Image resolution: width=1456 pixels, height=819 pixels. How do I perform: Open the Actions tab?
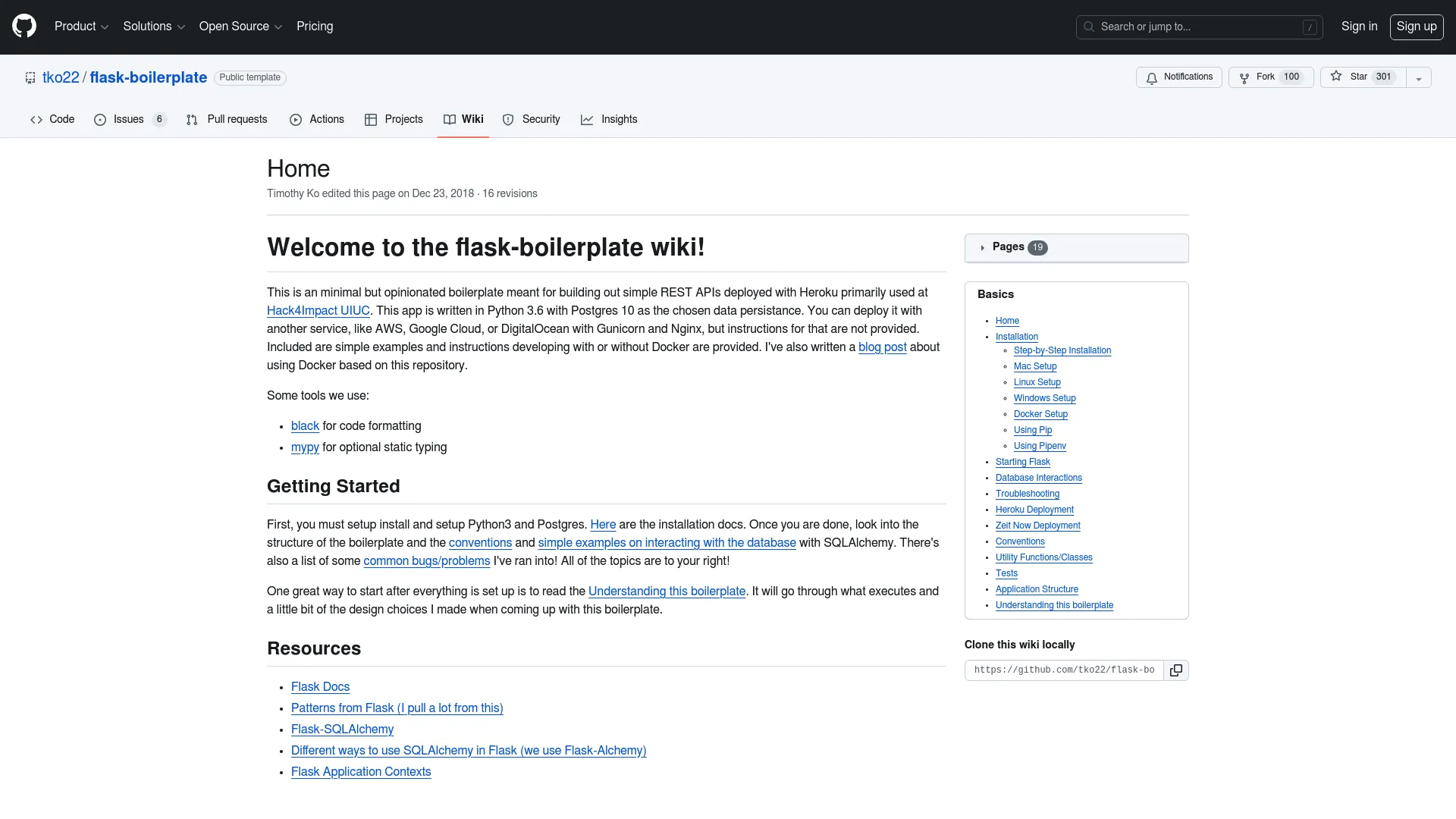tap(317, 120)
